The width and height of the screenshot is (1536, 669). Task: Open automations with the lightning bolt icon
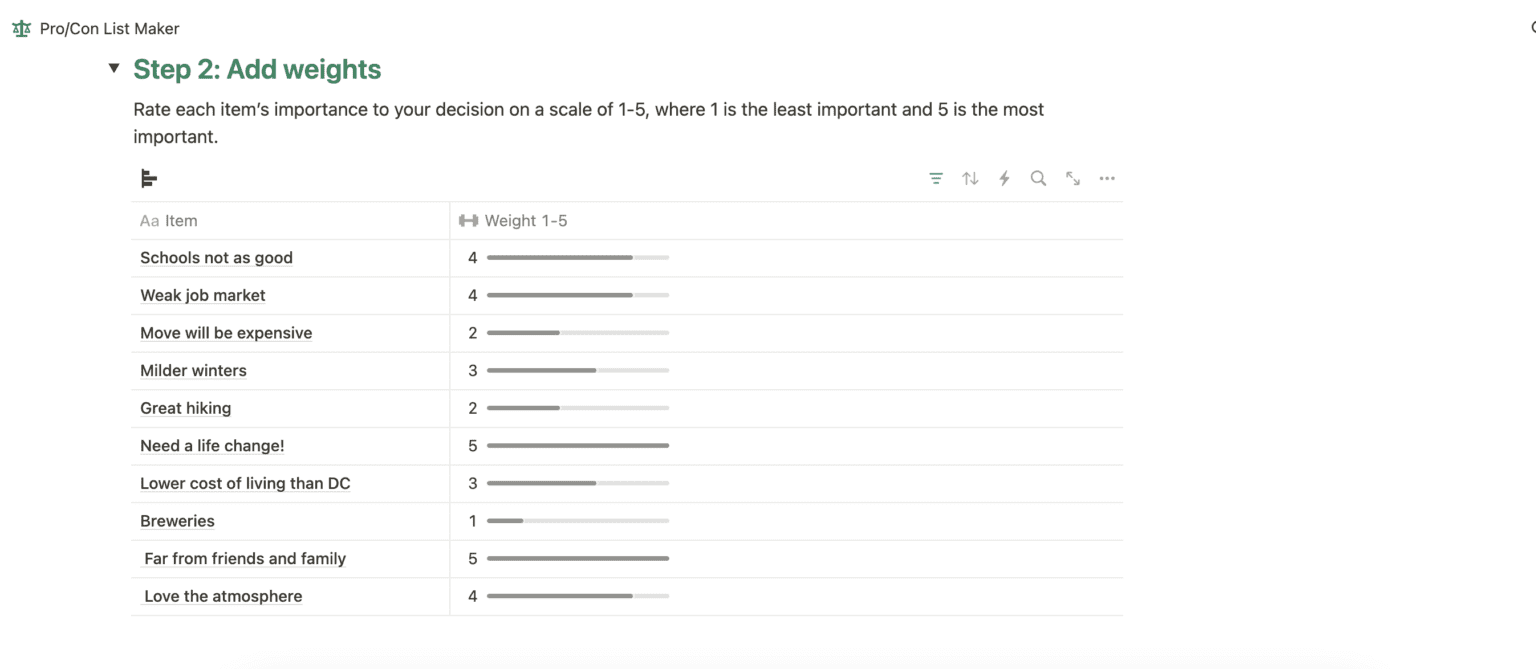point(1004,178)
